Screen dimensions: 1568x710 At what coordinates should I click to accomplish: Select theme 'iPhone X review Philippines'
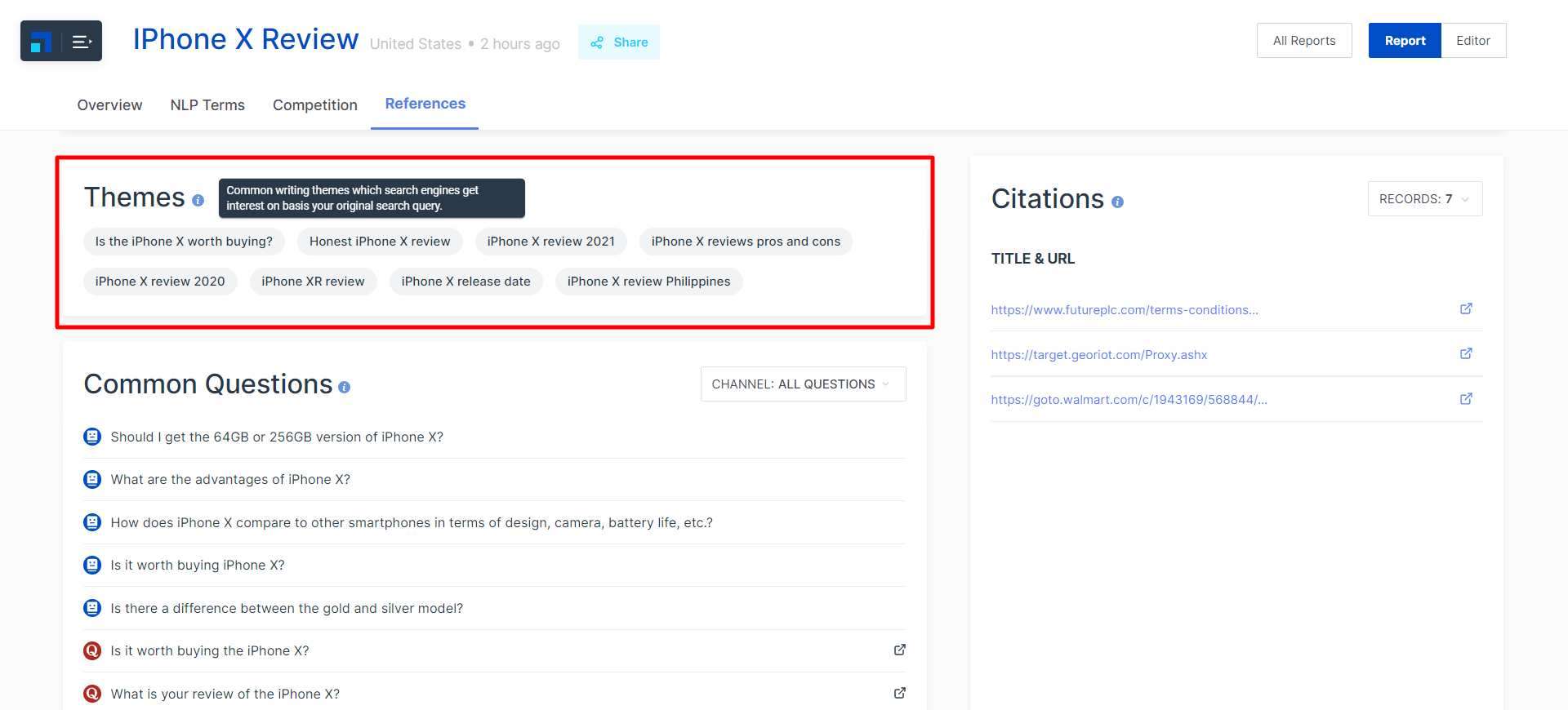[649, 282]
